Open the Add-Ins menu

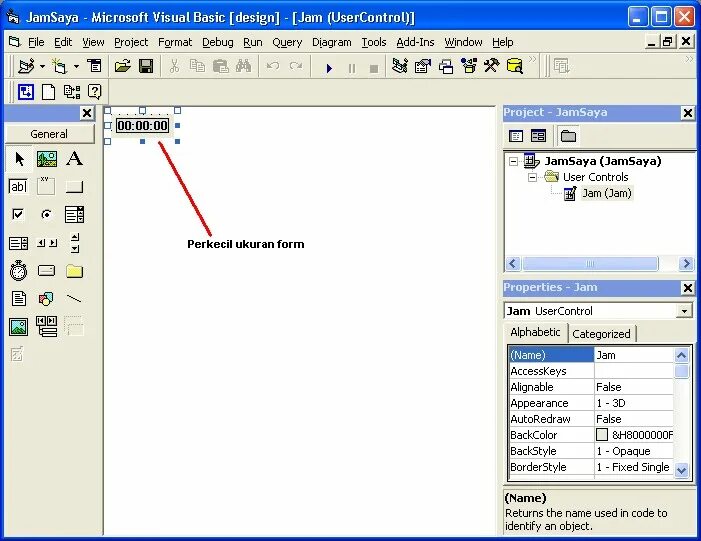[x=415, y=42]
